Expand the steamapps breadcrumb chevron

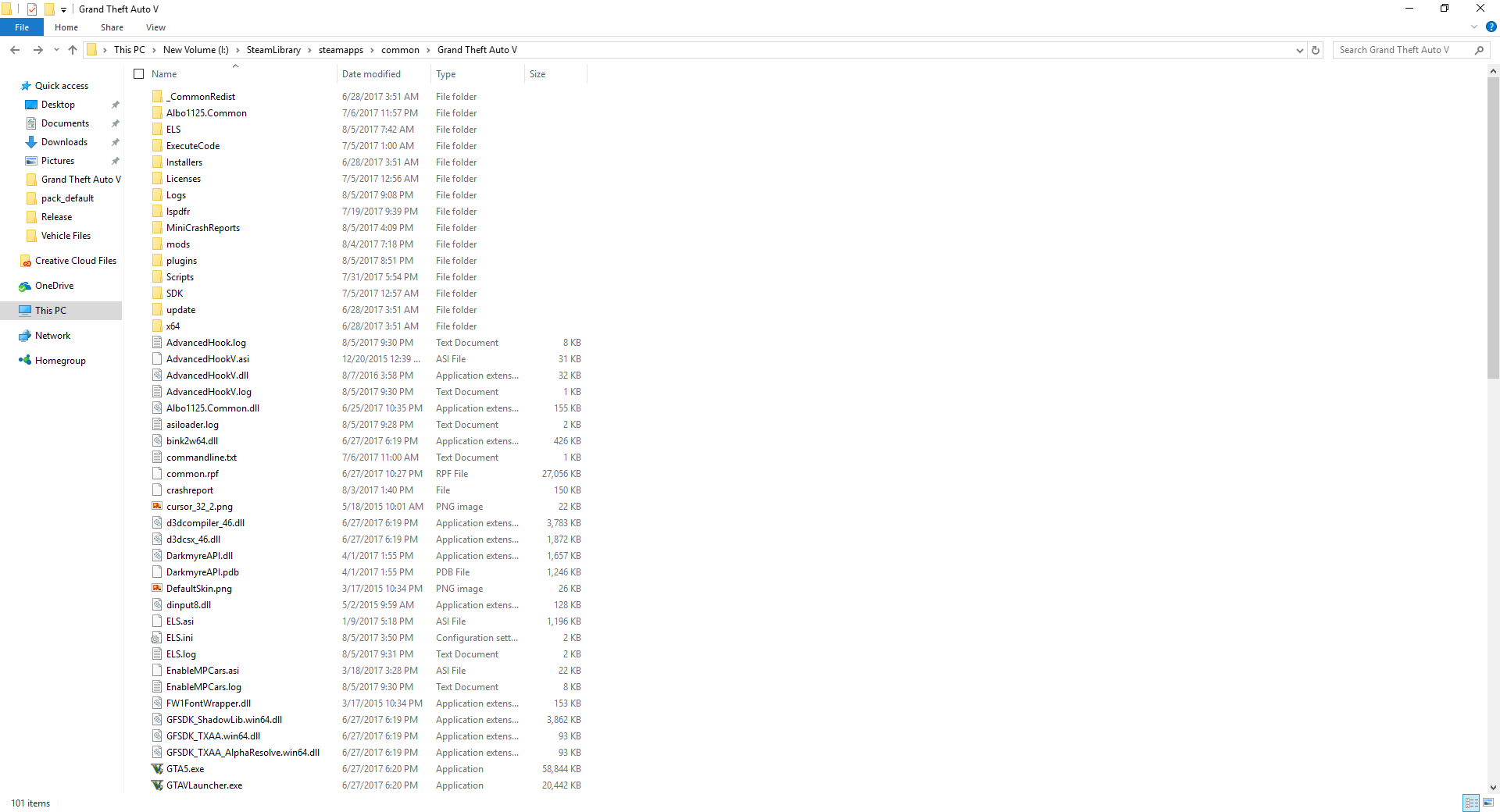coord(372,50)
